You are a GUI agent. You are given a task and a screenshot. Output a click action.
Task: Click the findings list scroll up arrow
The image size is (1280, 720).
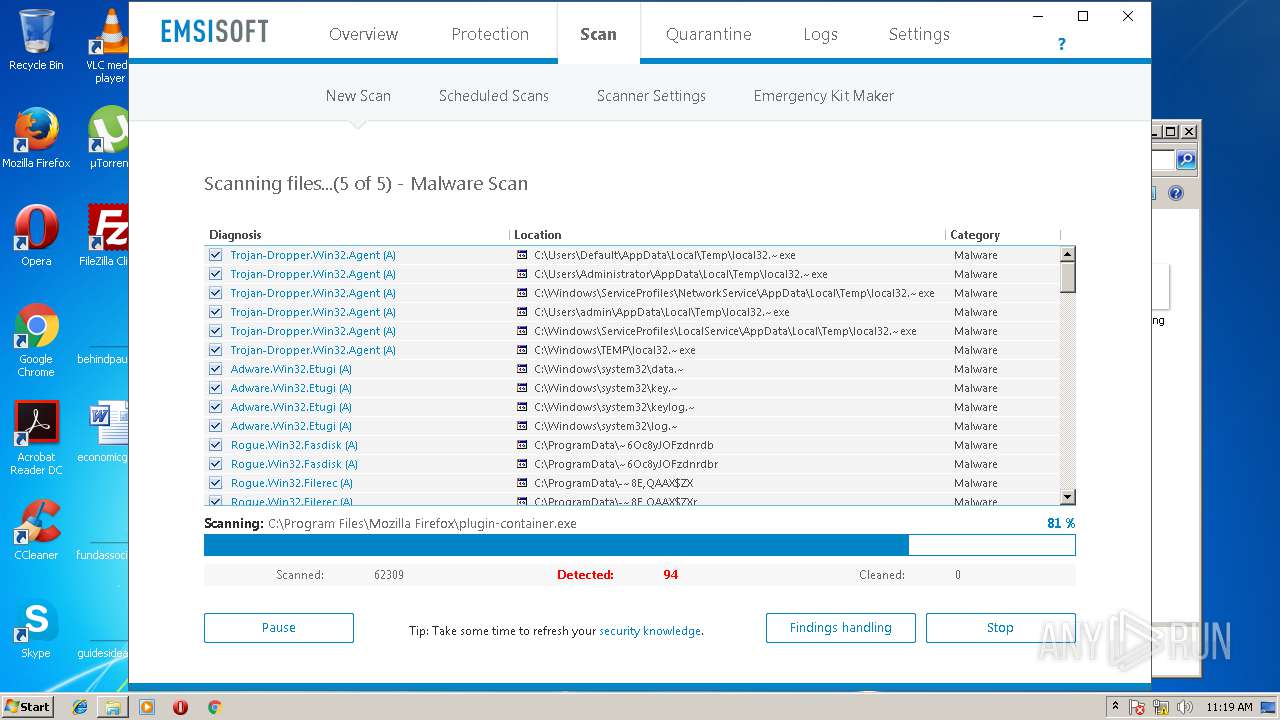coord(1067,255)
